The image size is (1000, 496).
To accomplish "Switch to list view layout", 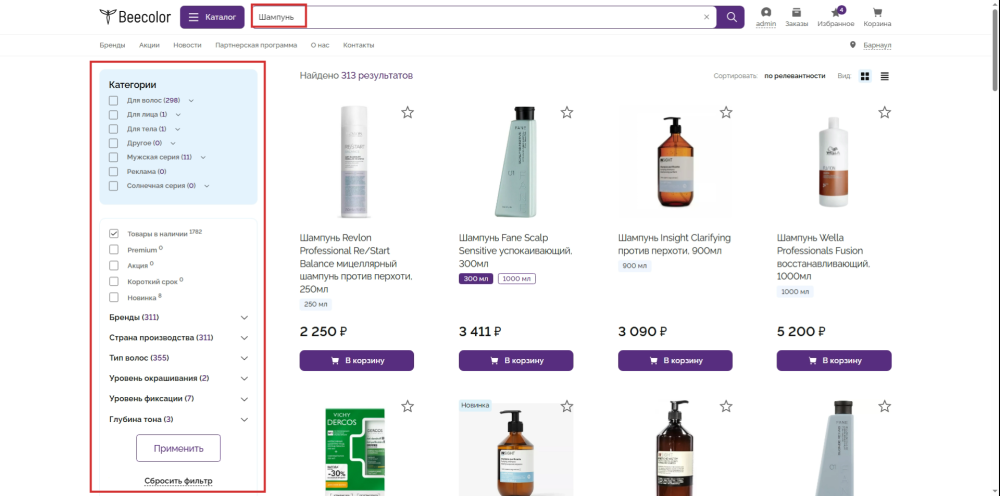I will [x=885, y=76].
